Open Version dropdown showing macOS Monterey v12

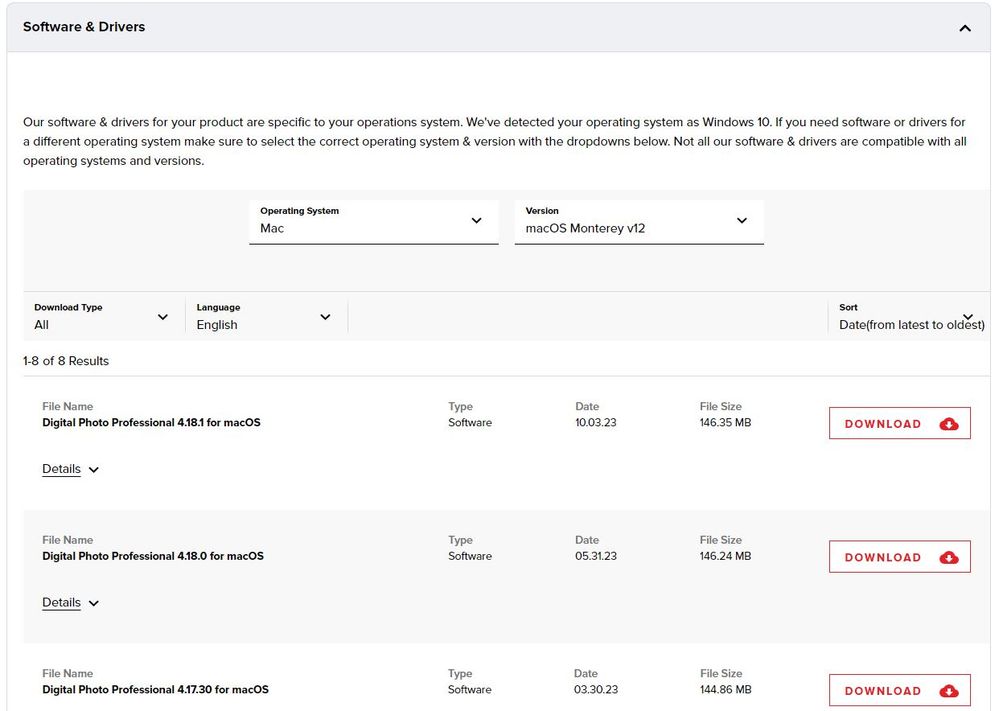coord(638,221)
